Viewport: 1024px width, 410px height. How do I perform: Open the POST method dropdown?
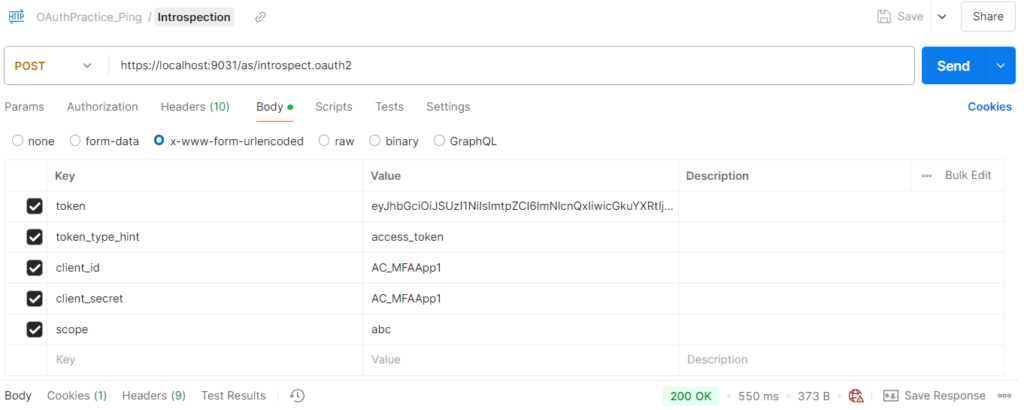click(54, 66)
